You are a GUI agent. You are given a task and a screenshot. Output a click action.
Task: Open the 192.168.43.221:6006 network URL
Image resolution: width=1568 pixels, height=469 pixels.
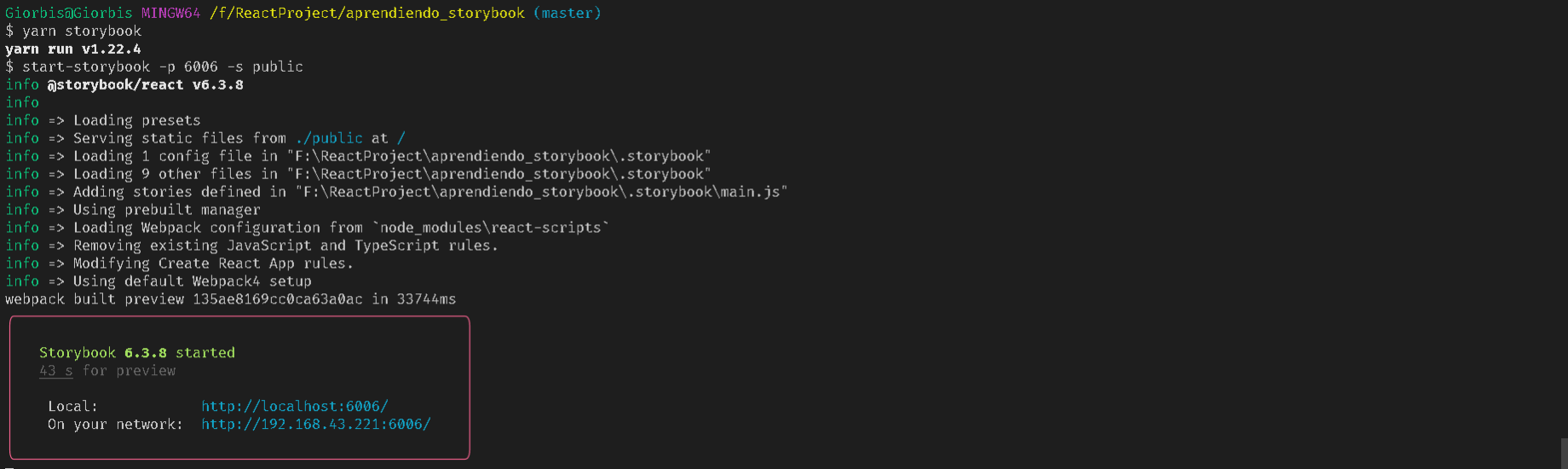(x=315, y=425)
